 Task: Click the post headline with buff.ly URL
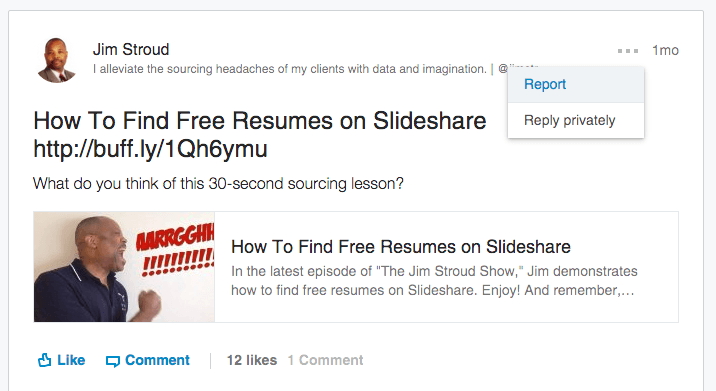pyautogui.click(x=260, y=135)
